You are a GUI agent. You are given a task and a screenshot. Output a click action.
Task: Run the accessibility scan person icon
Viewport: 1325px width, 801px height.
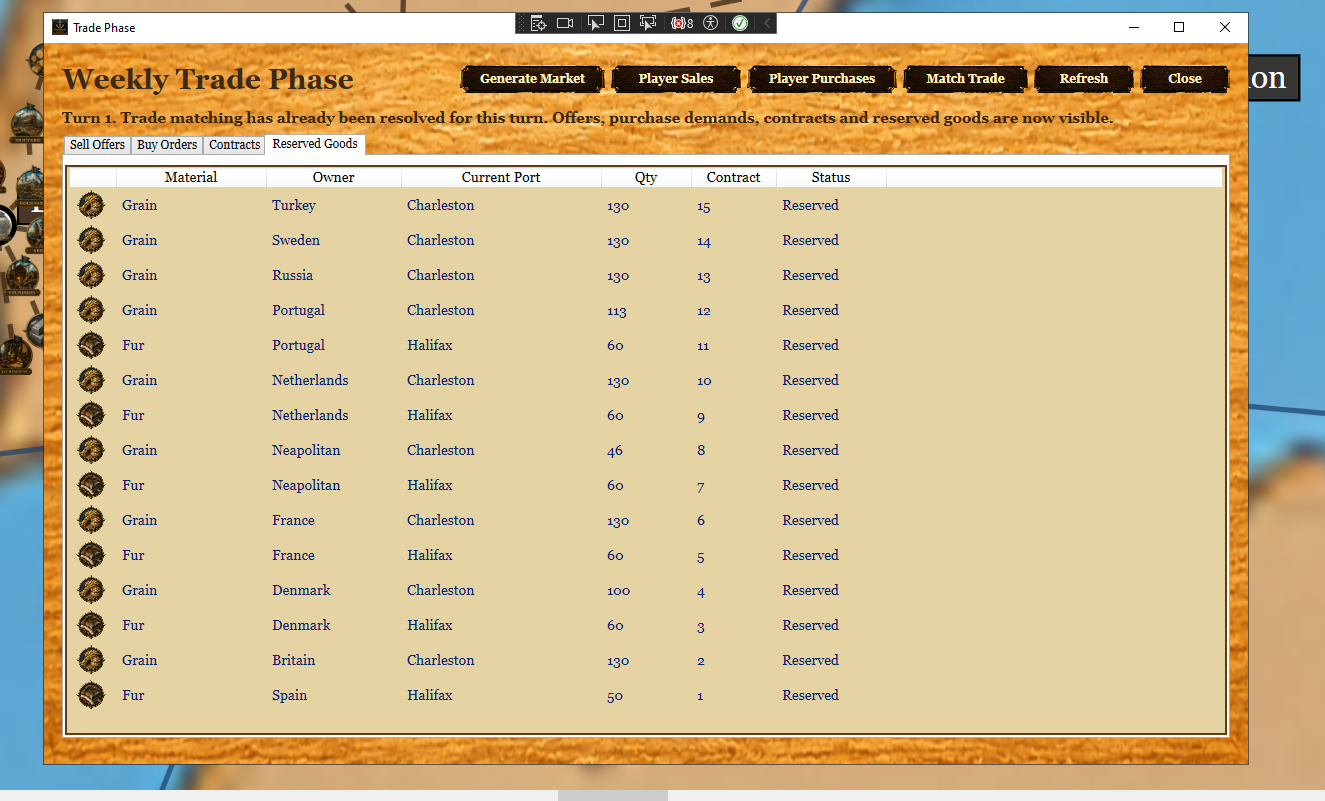click(x=711, y=23)
